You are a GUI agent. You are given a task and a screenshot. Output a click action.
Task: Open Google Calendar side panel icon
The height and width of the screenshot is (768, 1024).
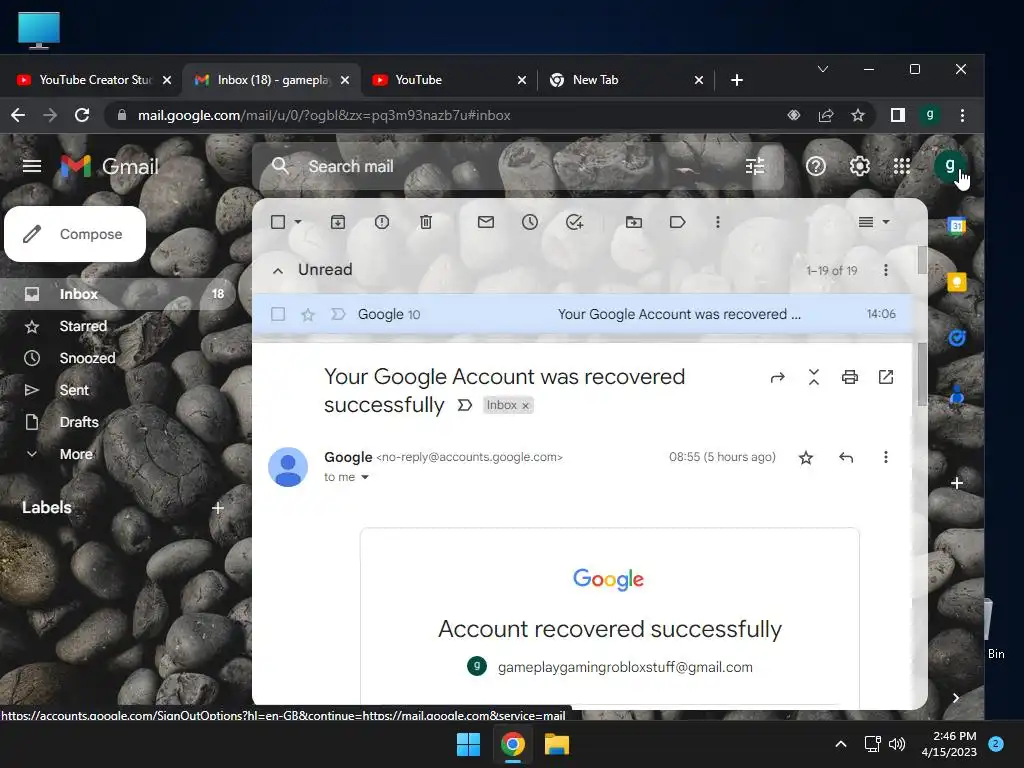pyautogui.click(x=957, y=226)
